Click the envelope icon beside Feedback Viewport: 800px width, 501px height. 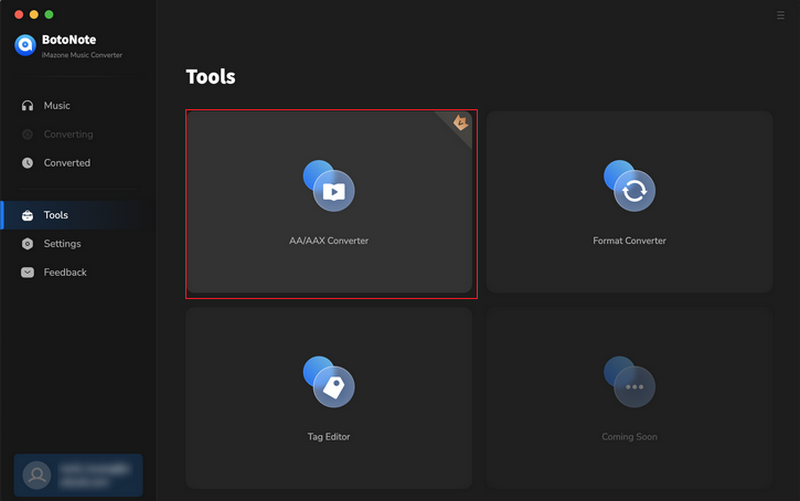[x=27, y=272]
